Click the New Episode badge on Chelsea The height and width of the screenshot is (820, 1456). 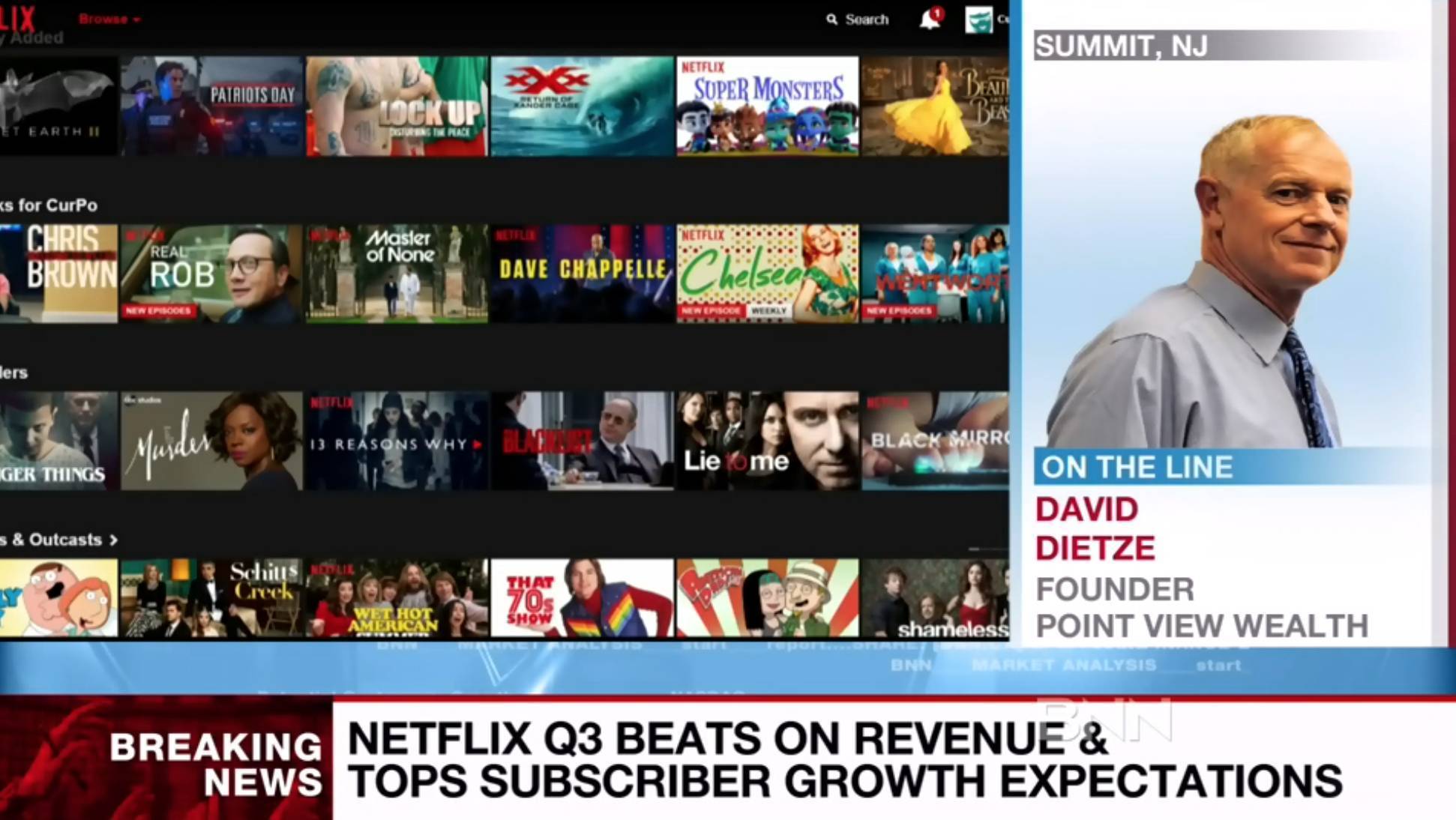[711, 310]
